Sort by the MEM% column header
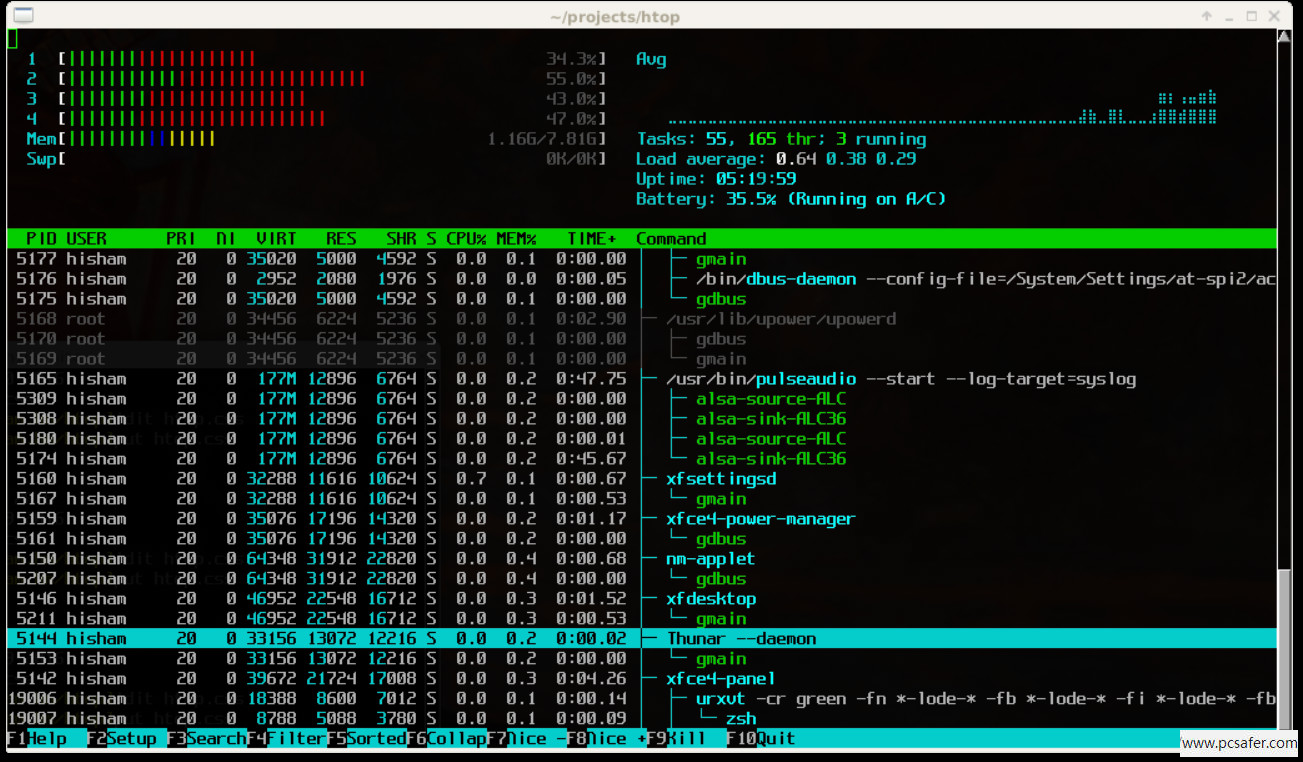 (x=516, y=239)
